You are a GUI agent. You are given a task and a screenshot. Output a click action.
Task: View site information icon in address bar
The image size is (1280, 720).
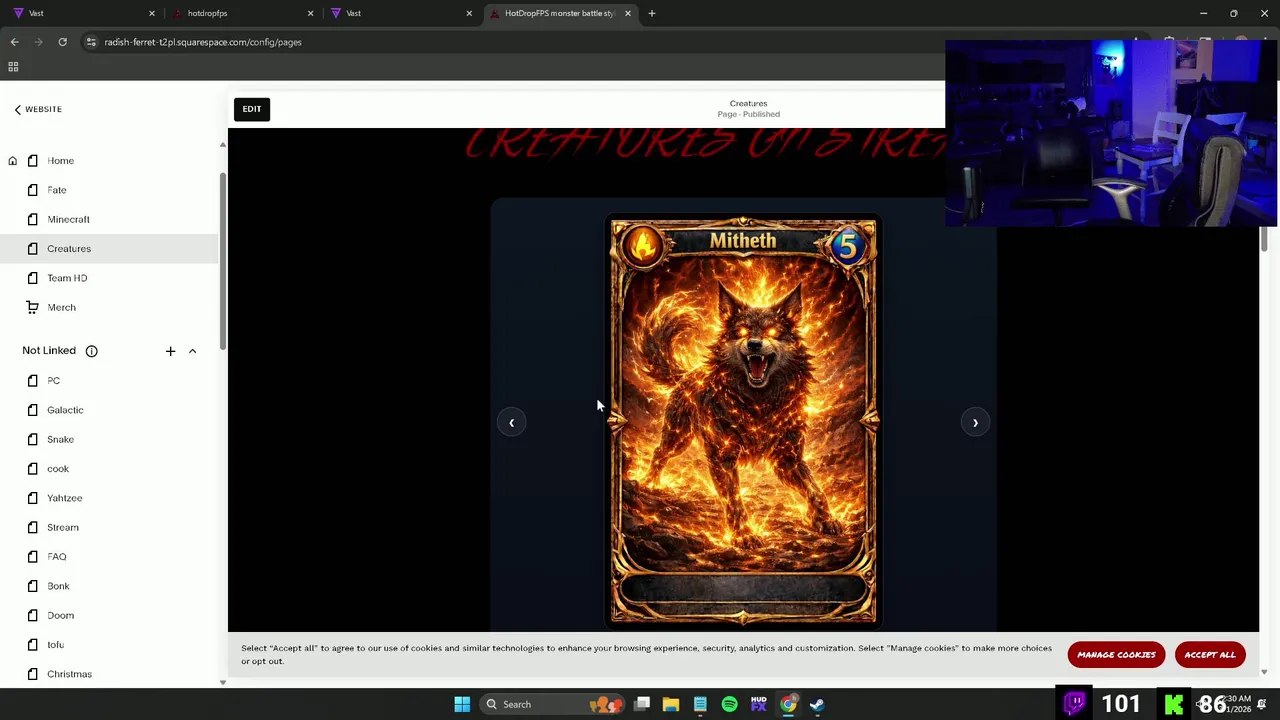(91, 42)
